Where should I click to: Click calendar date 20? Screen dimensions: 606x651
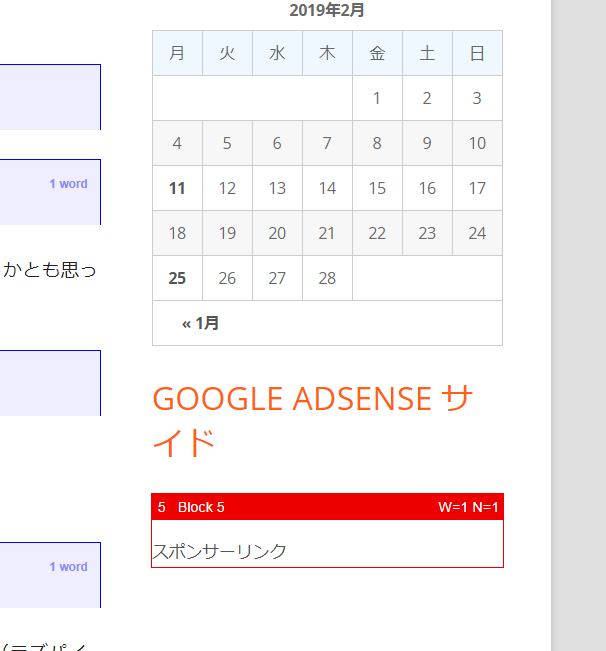[277, 233]
